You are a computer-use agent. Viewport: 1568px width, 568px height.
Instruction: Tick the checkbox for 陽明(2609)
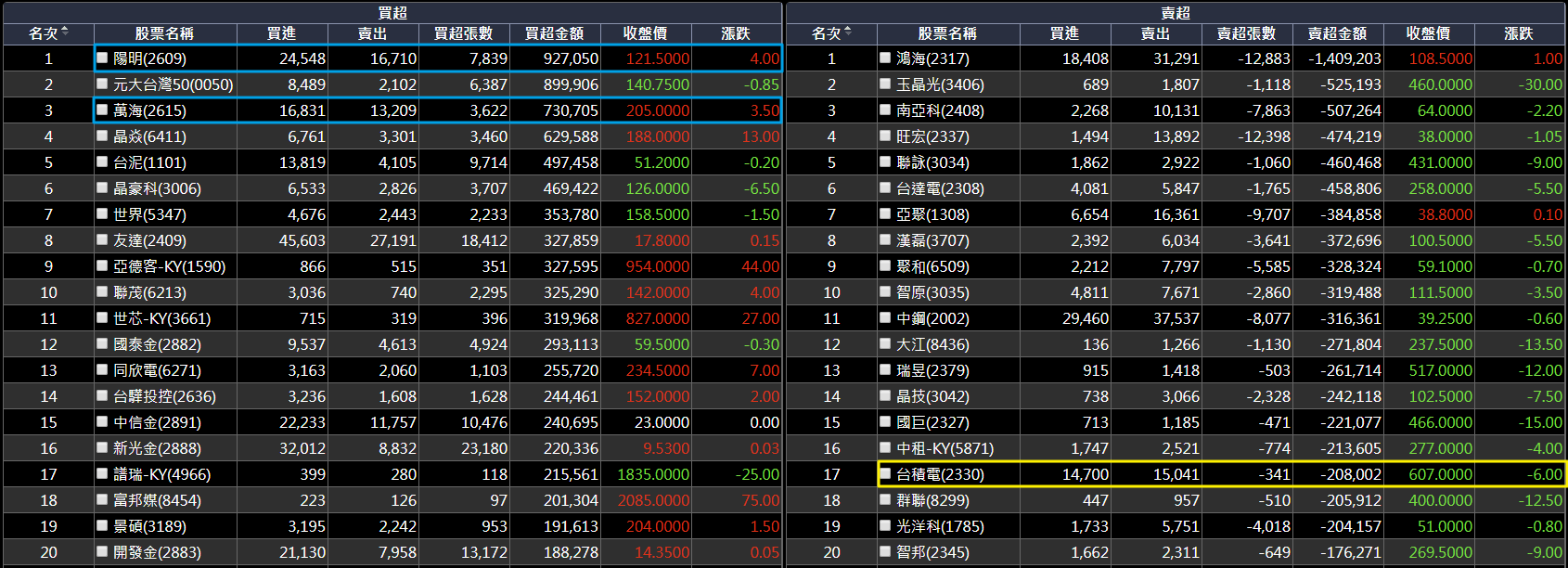pos(103,58)
